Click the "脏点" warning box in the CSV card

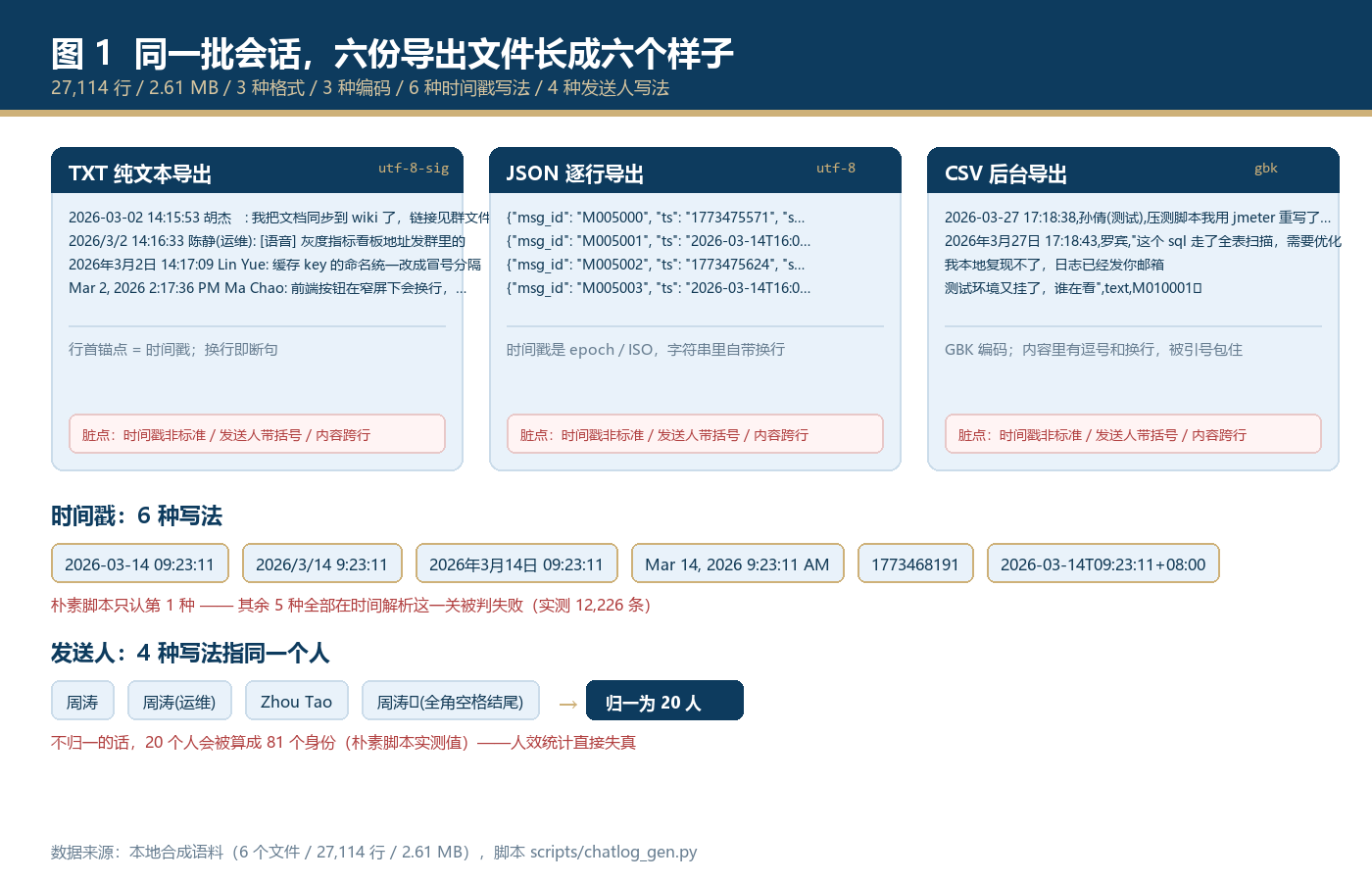coord(1133,434)
